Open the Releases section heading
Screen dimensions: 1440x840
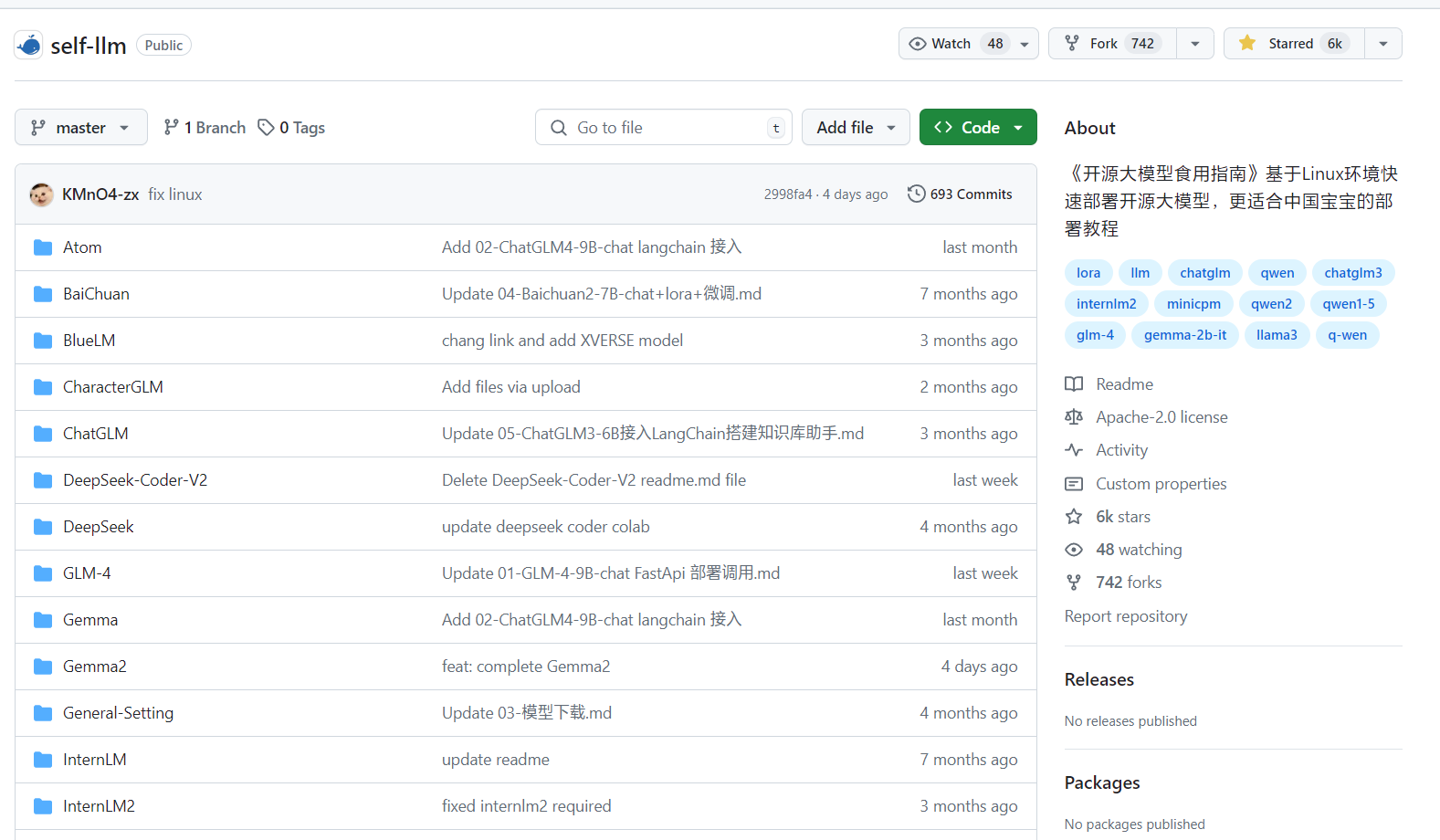click(1098, 679)
